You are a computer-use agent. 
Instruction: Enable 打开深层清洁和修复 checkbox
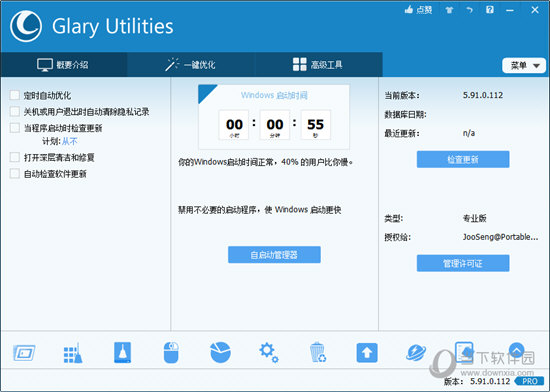pos(15,157)
